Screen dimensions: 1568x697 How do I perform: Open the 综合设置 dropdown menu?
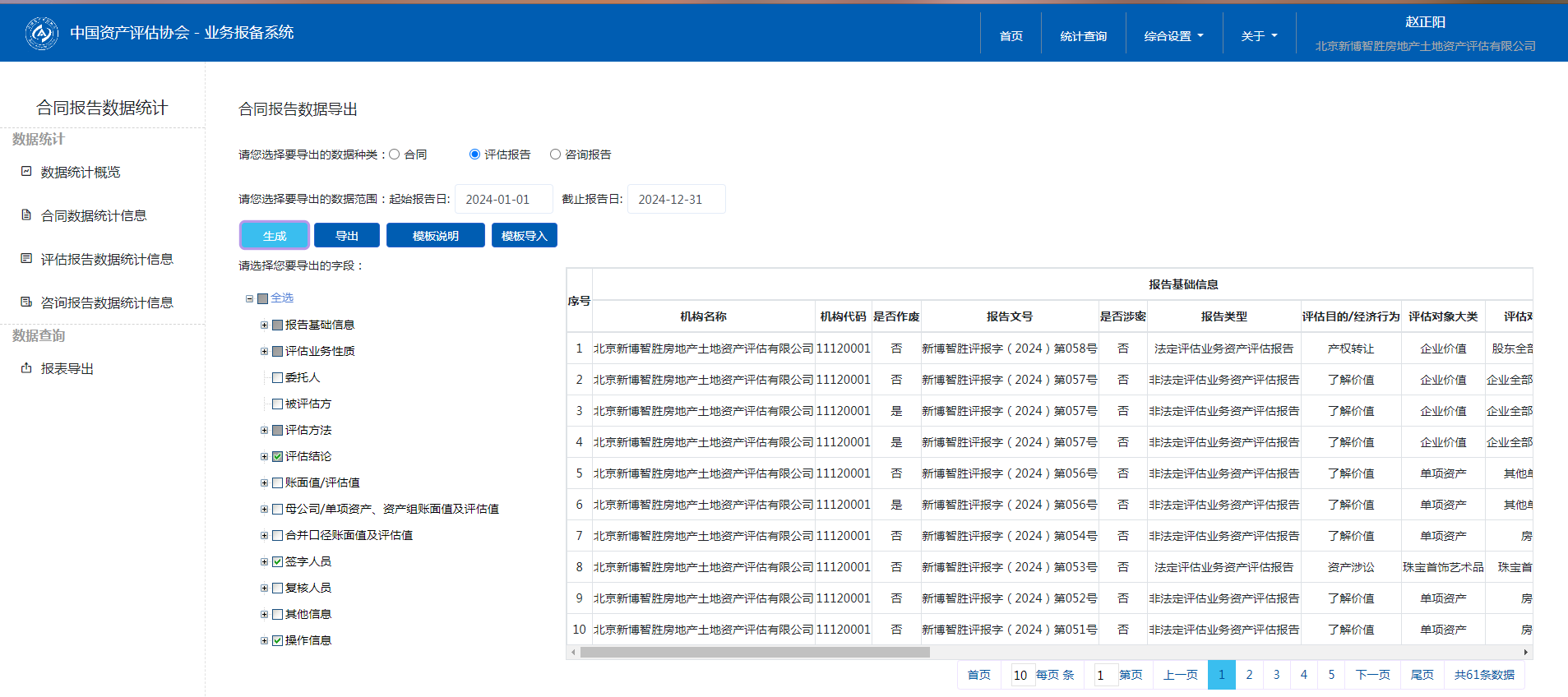[1173, 36]
